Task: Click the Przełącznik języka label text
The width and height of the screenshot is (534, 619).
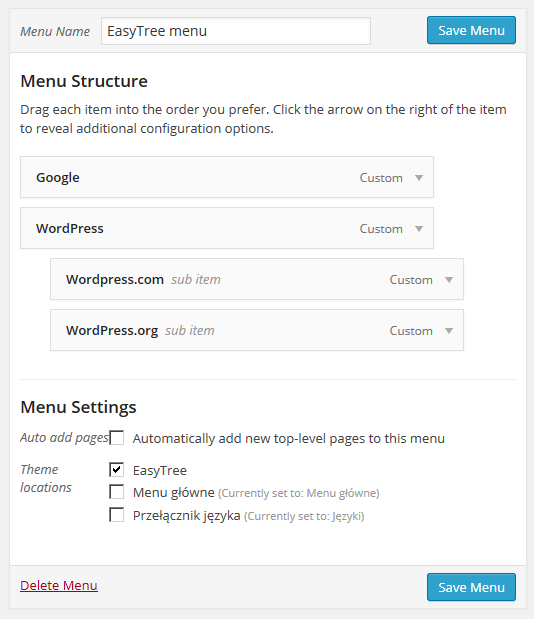Action: [187, 516]
